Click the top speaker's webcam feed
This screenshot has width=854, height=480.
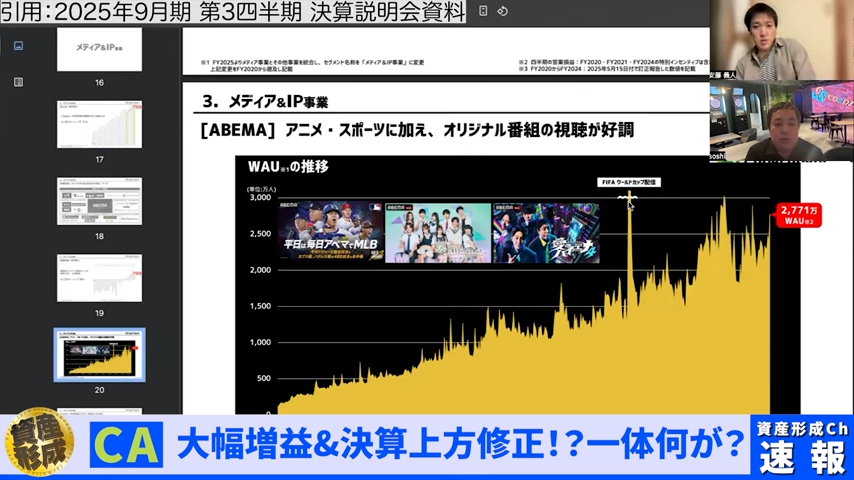[x=782, y=40]
